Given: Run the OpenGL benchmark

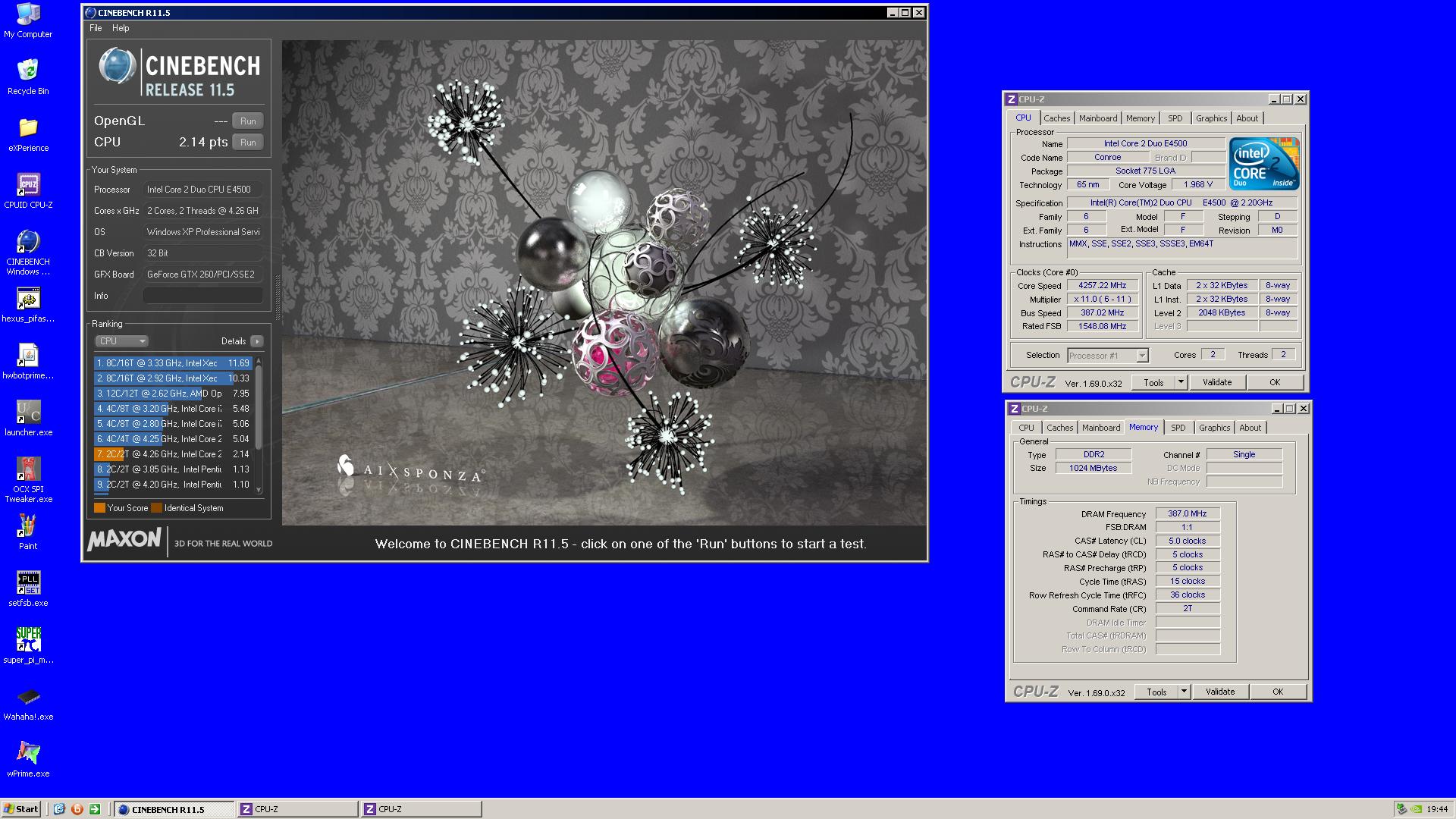Looking at the screenshot, I should click(248, 121).
